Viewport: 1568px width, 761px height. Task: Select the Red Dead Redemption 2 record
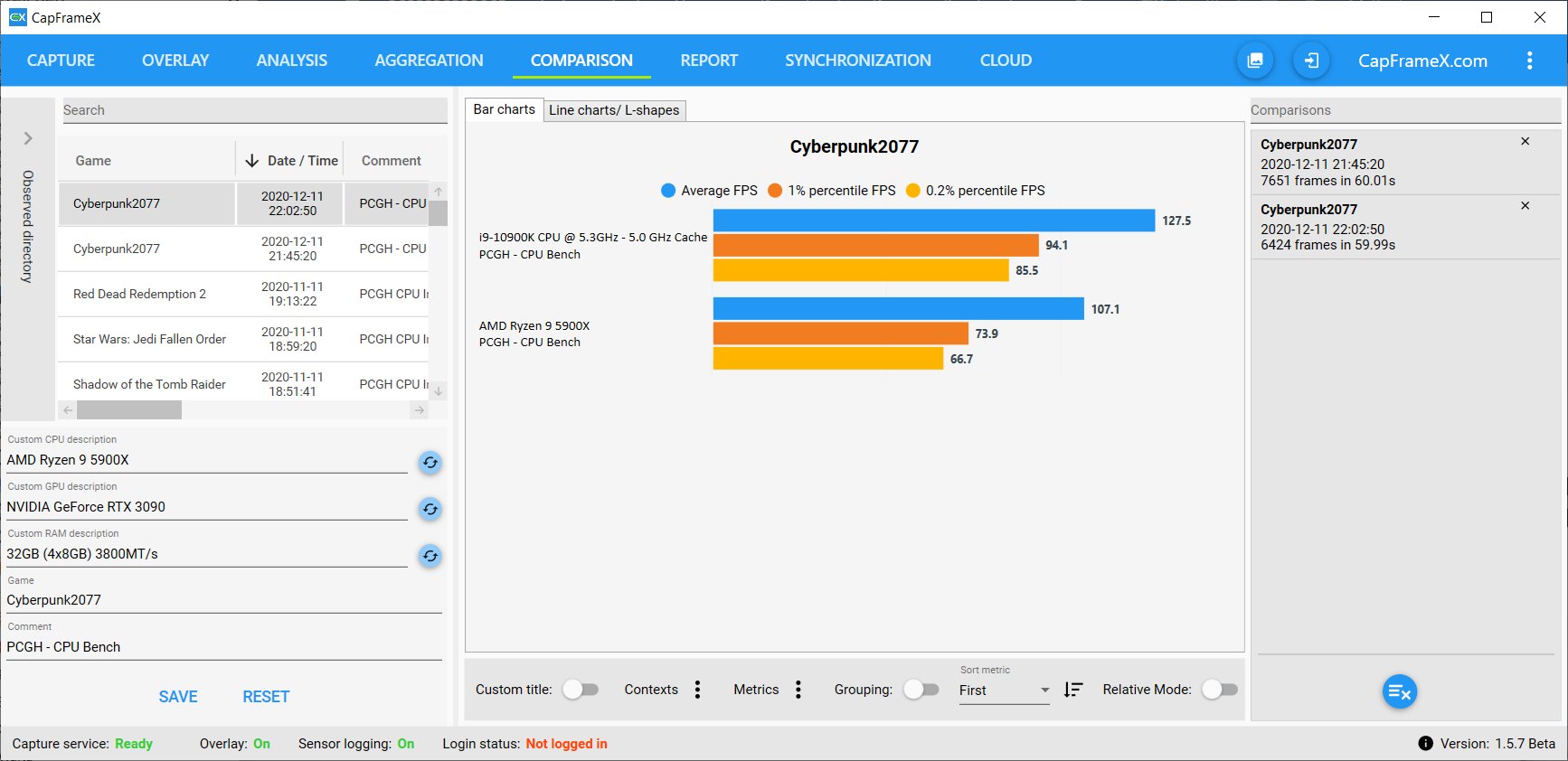(243, 294)
